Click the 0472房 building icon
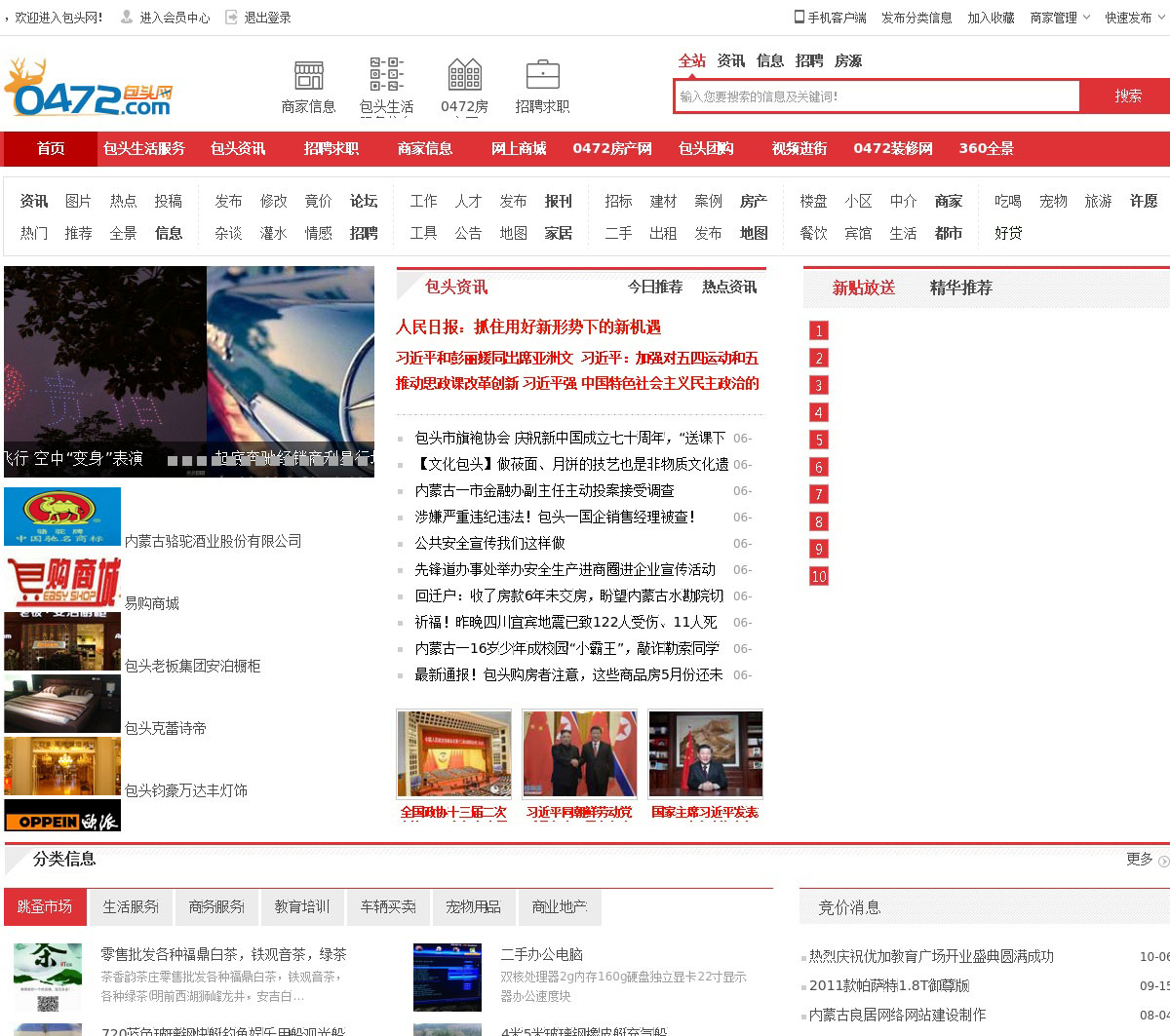The width and height of the screenshot is (1170, 1036). [x=464, y=75]
